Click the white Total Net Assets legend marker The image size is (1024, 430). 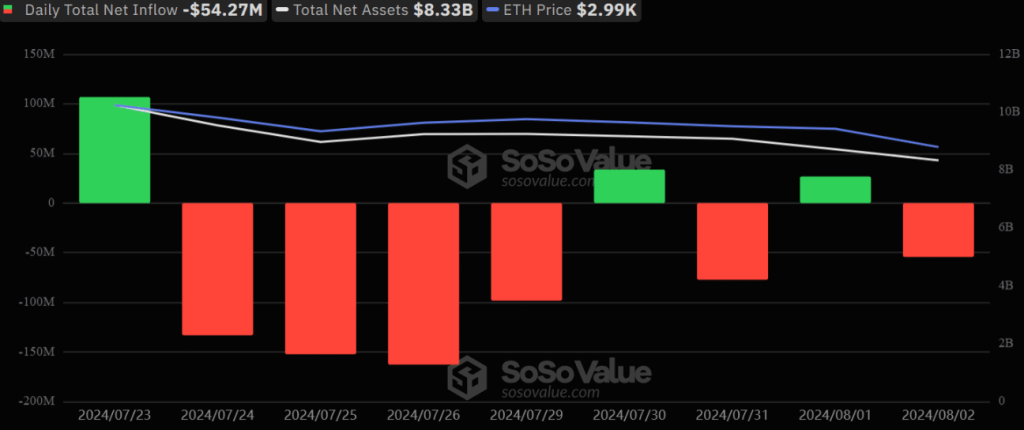pos(282,10)
